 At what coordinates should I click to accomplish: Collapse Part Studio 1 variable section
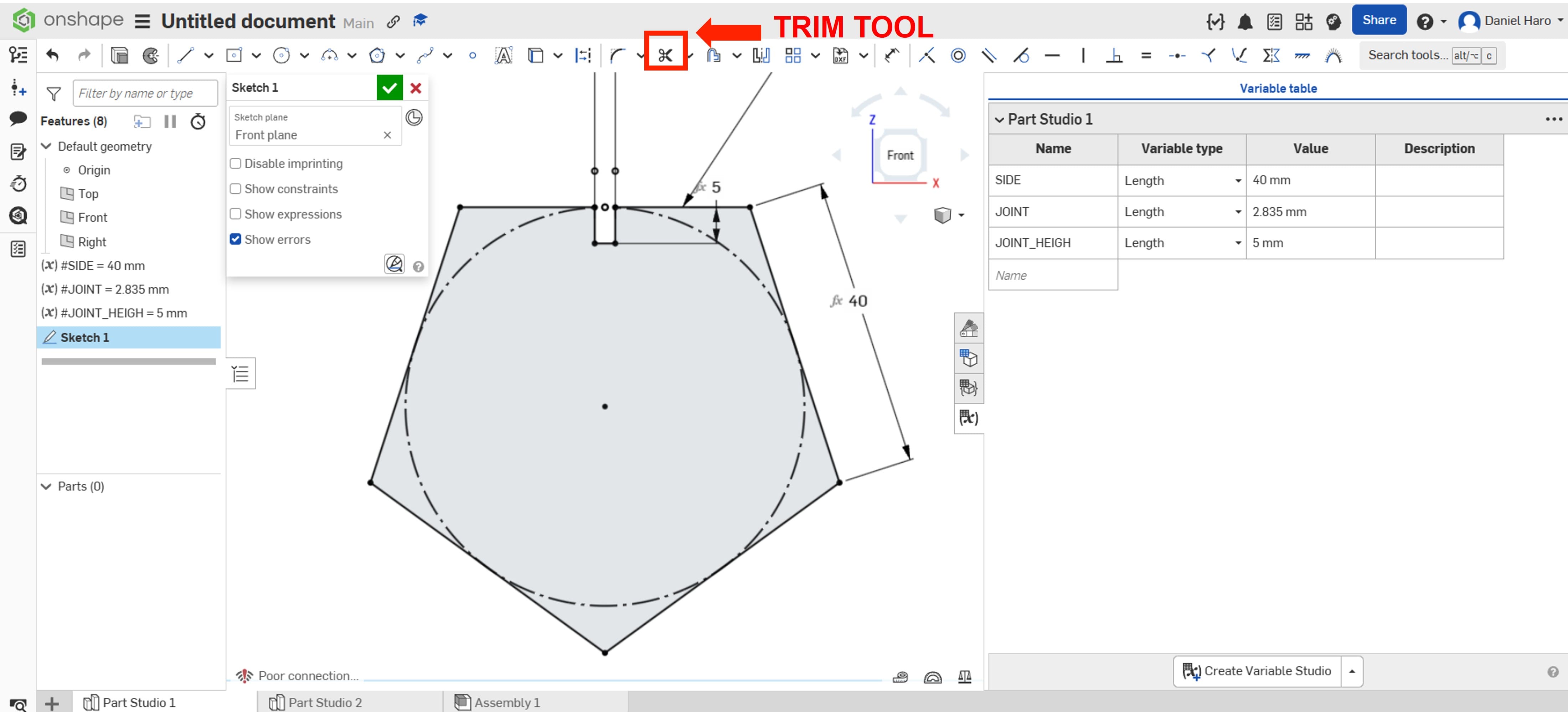pos(999,120)
